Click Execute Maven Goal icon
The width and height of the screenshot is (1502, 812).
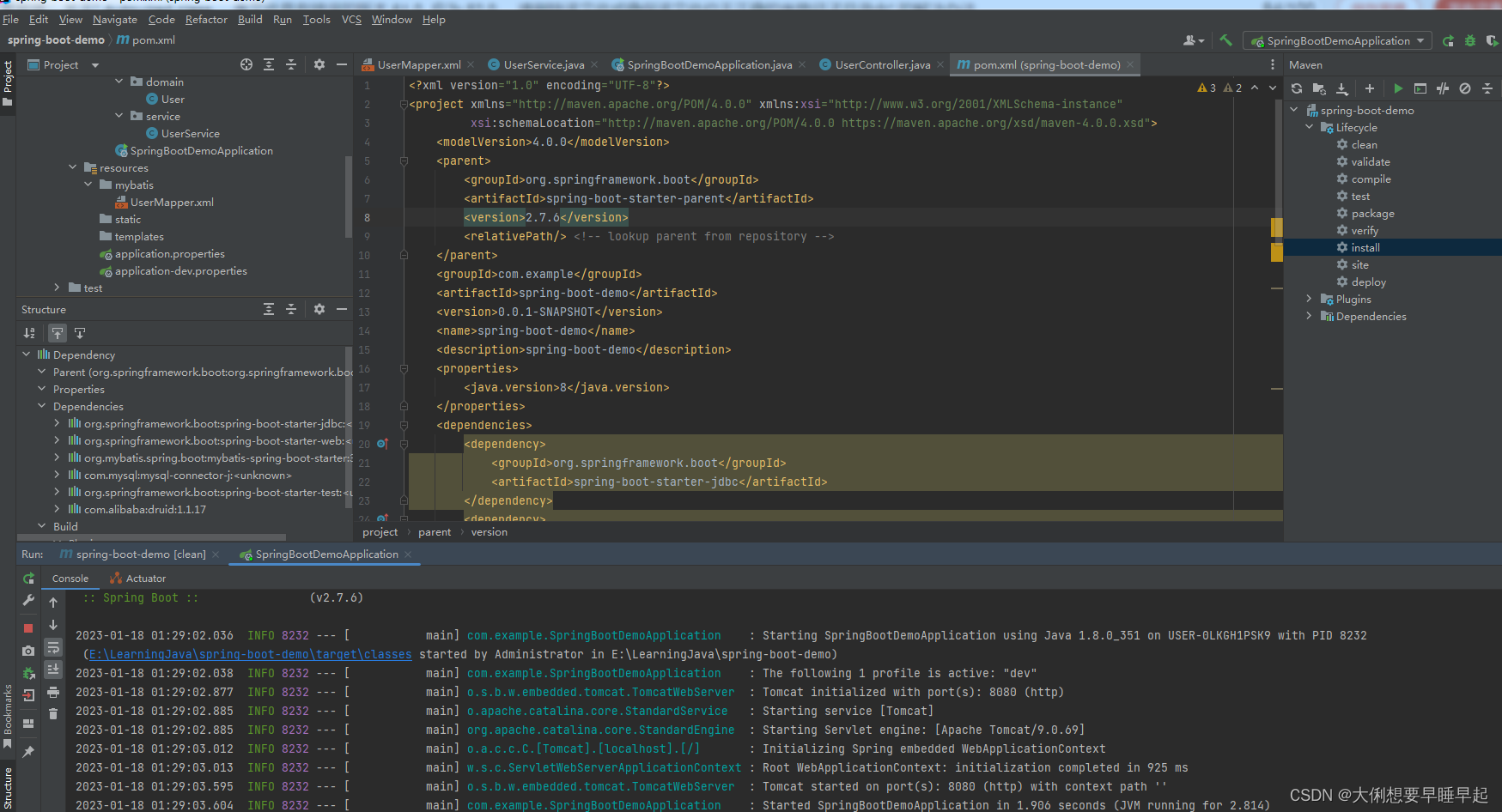pyautogui.click(x=1420, y=88)
